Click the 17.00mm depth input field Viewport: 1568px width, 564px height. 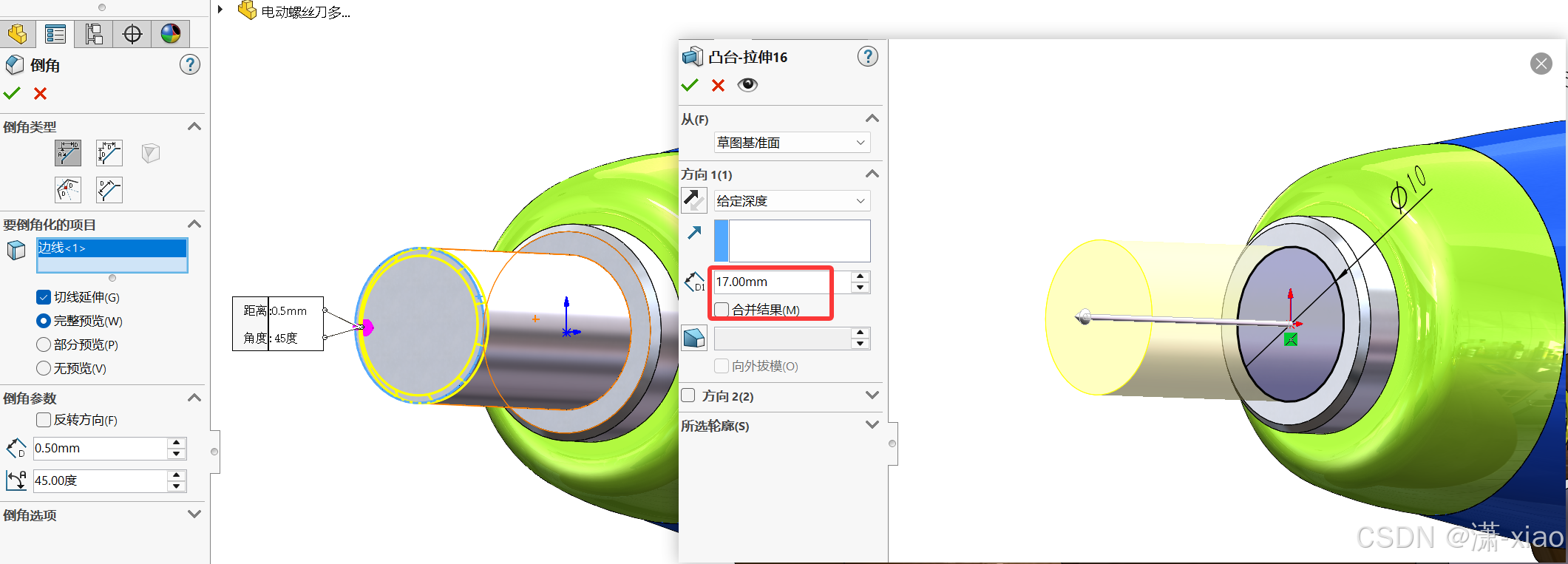781,282
